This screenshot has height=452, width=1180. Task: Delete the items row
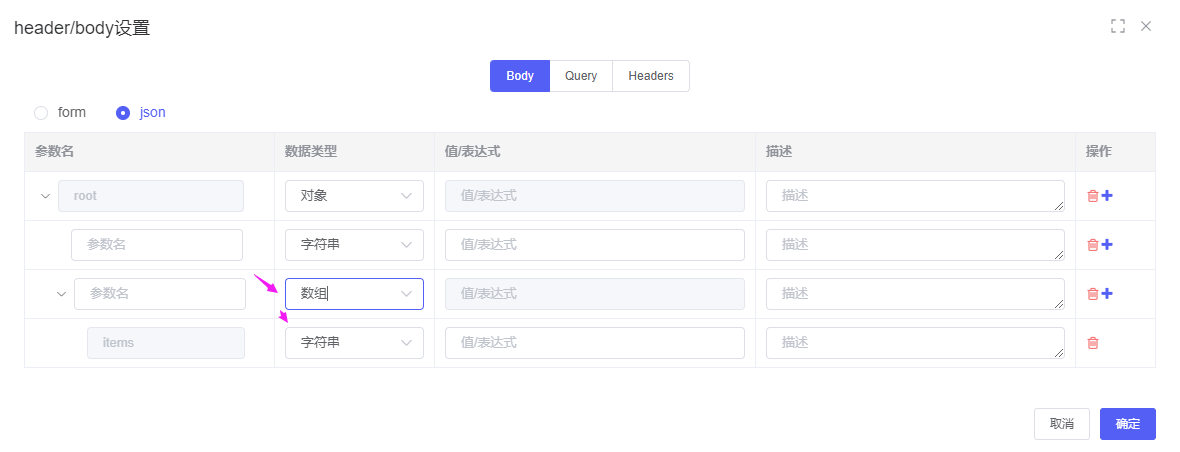(x=1093, y=343)
